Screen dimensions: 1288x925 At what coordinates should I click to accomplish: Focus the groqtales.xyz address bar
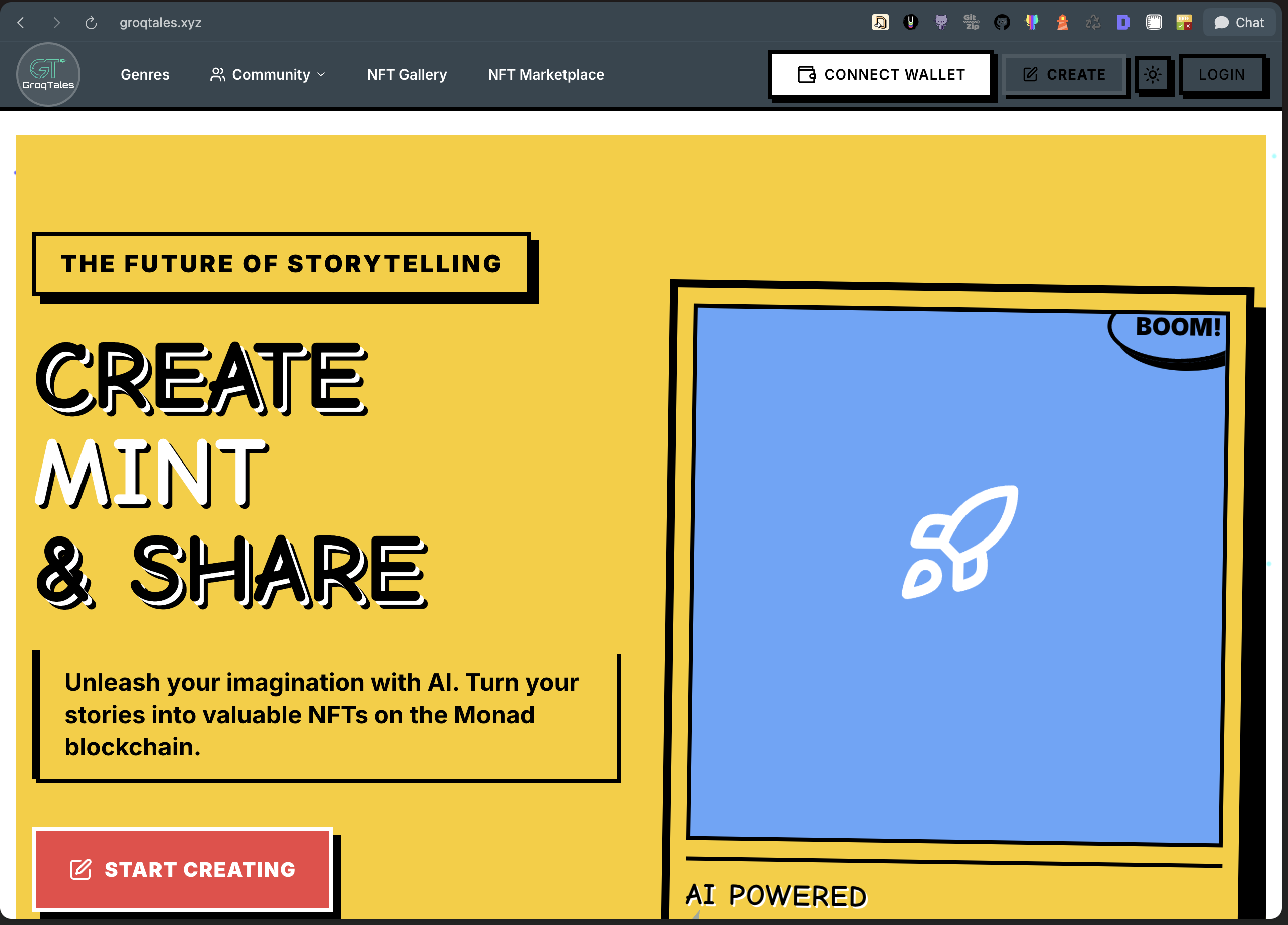(x=160, y=23)
